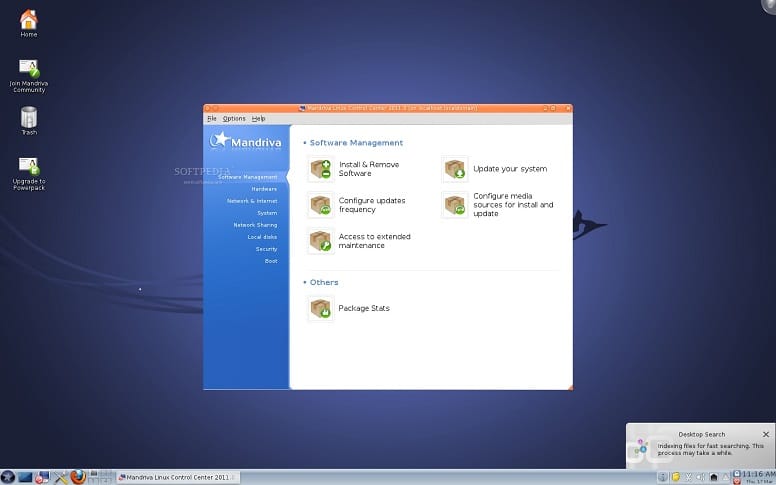Click the Access to extended maintenance label
The image size is (776, 485).
(375, 241)
